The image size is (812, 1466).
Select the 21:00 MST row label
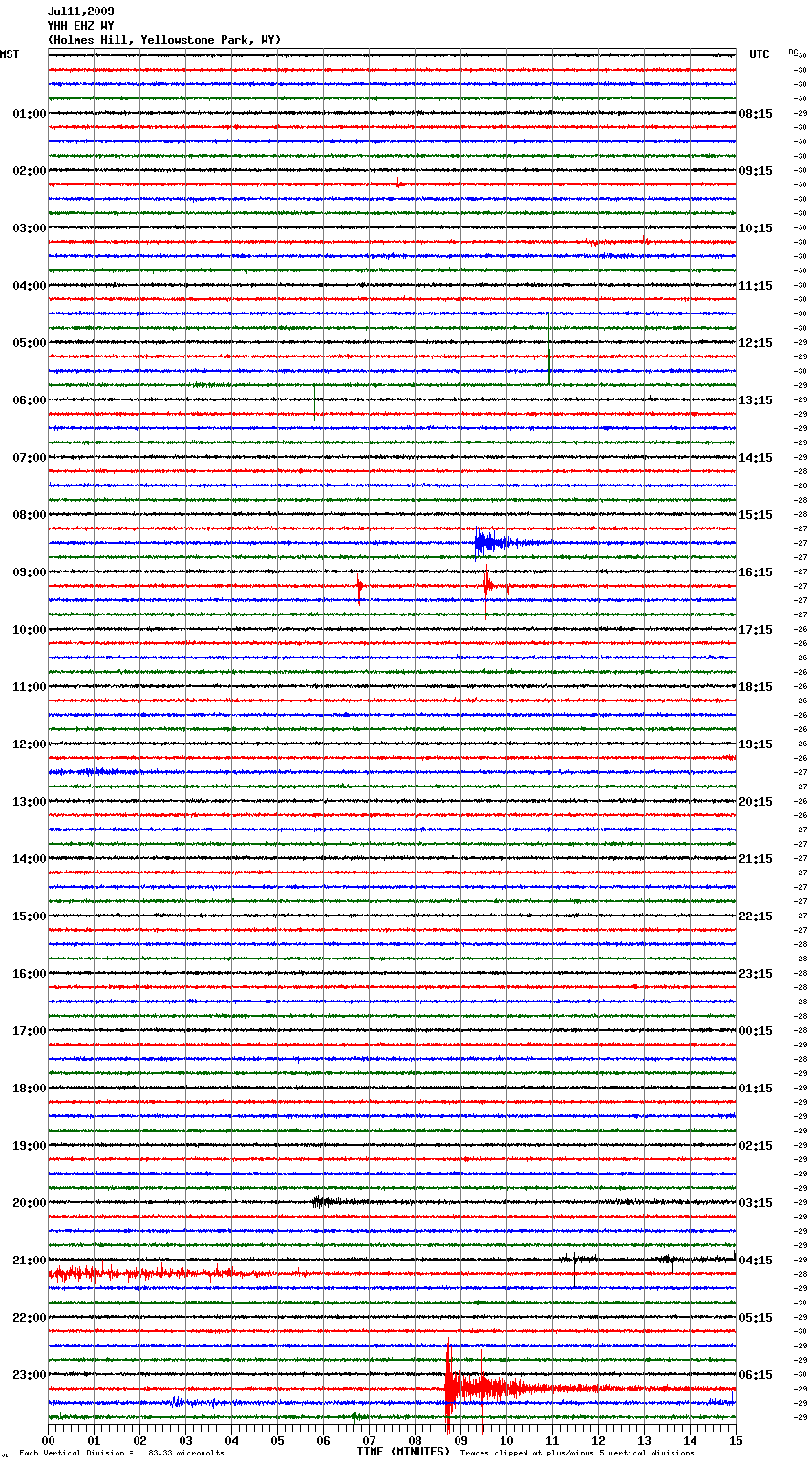point(29,1261)
